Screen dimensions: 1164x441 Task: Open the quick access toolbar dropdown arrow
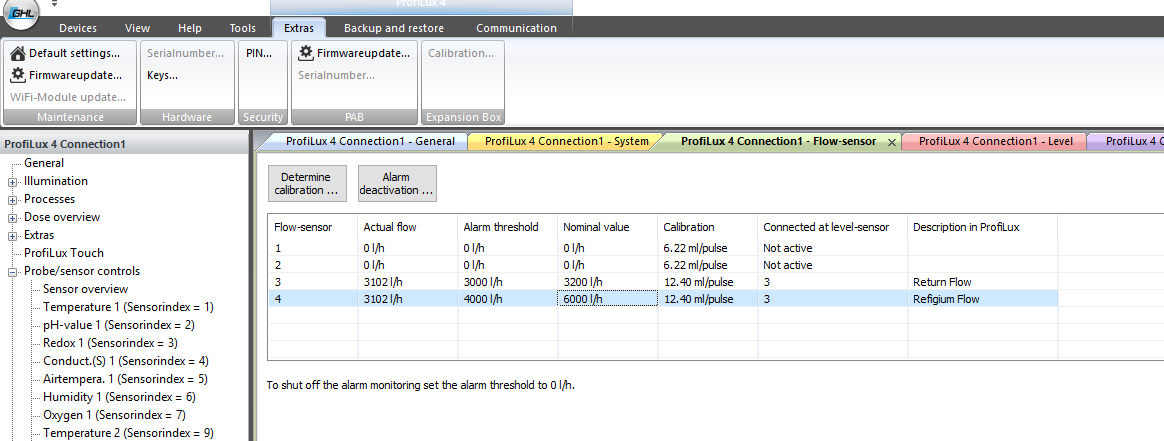54,4
